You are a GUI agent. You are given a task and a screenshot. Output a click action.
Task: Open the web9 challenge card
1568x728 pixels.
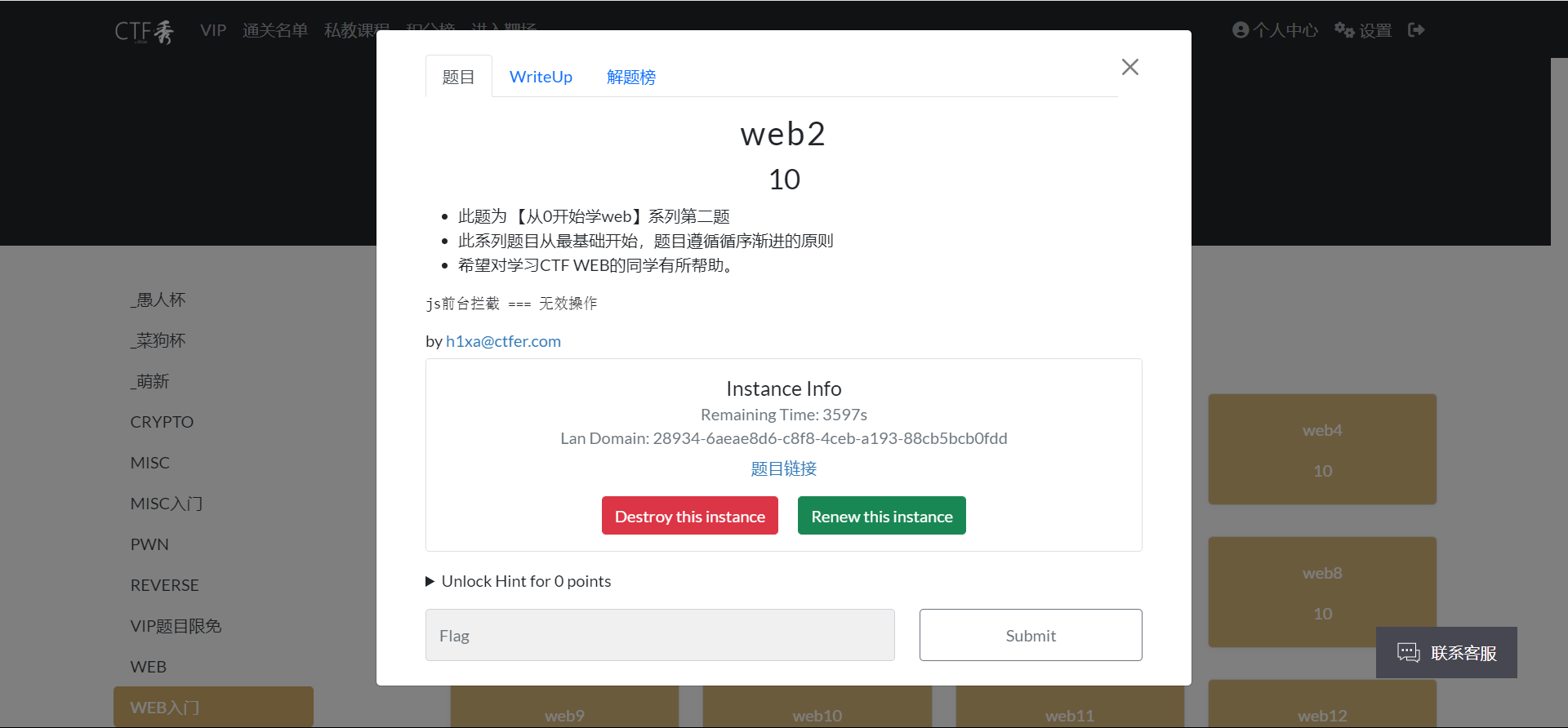pyautogui.click(x=564, y=707)
